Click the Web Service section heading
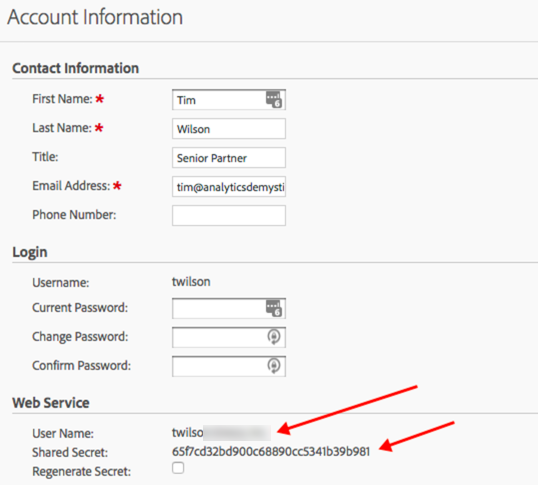 coord(51,403)
